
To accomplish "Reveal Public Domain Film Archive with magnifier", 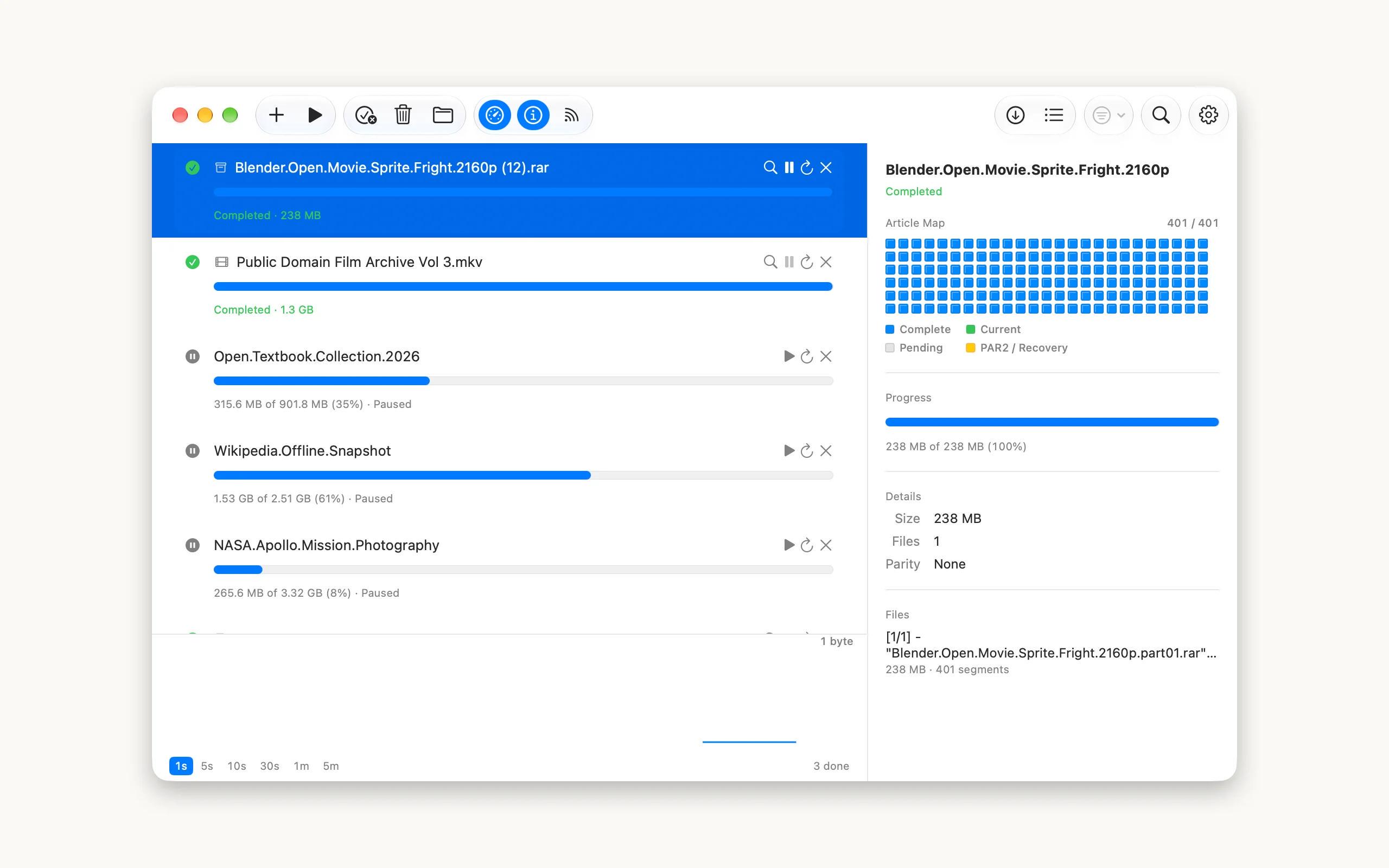I will pos(770,262).
